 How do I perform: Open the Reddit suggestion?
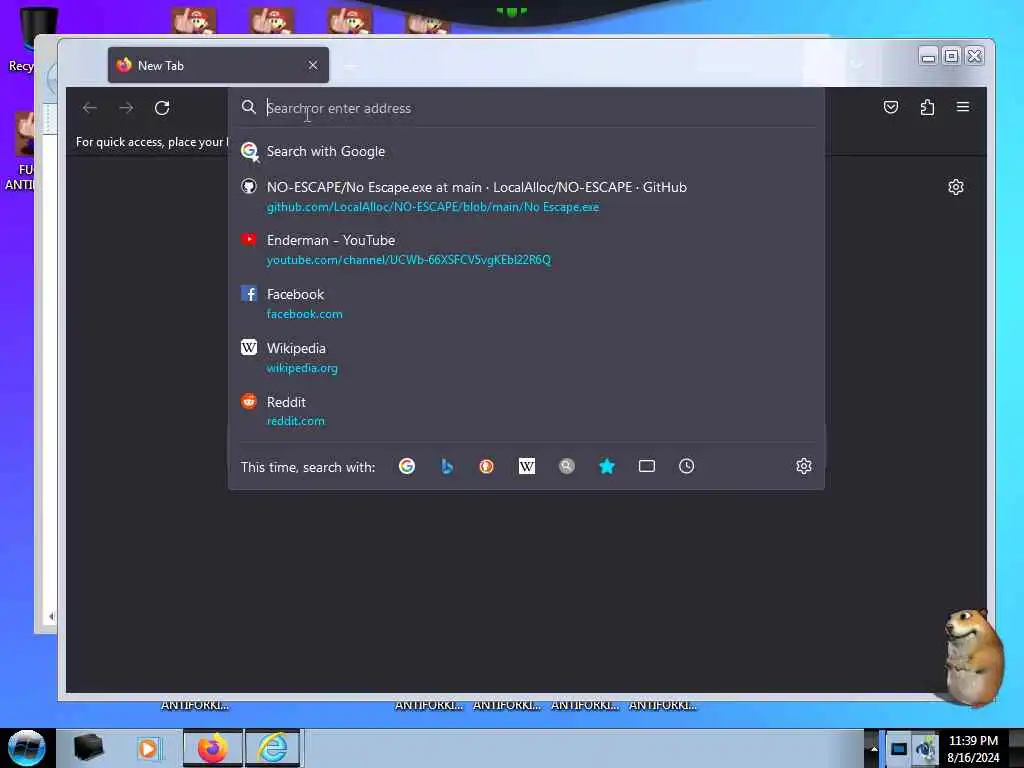pyautogui.click(x=526, y=411)
